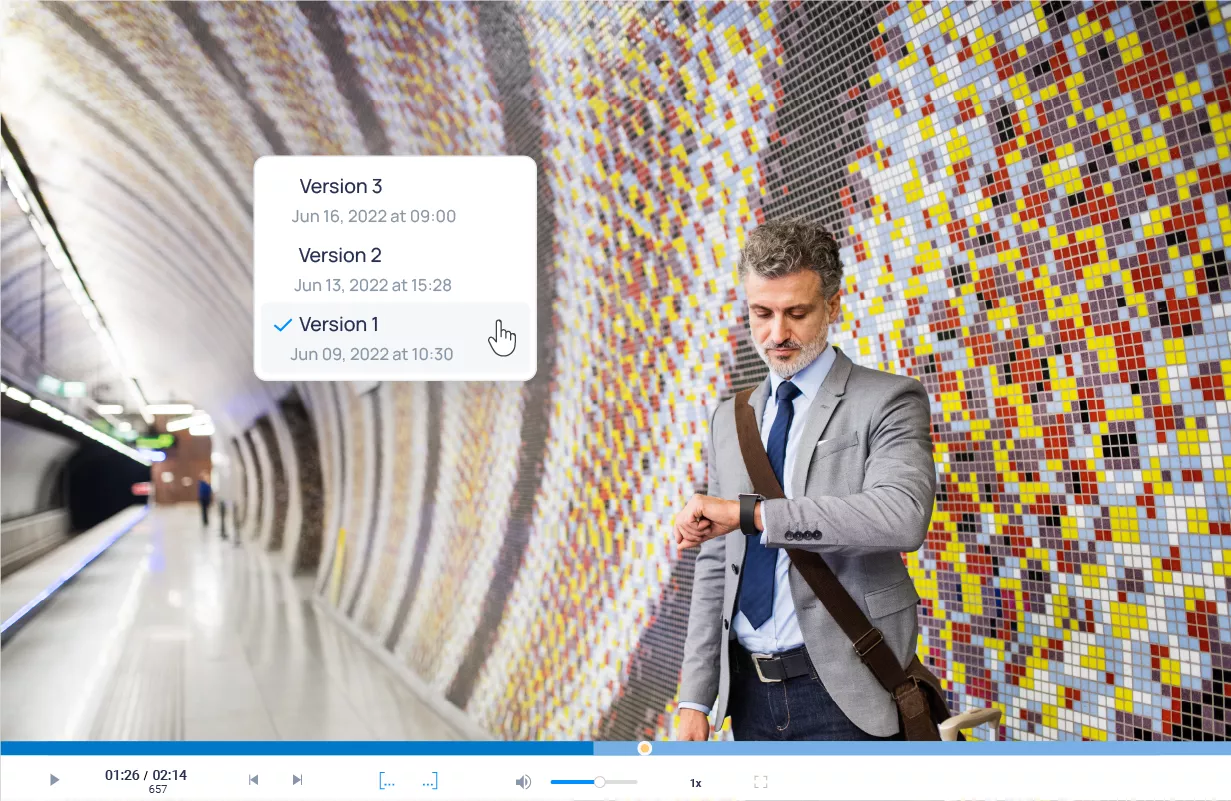Viewport: 1231px width, 801px height.
Task: Step to the previous frame
Action: (254, 780)
